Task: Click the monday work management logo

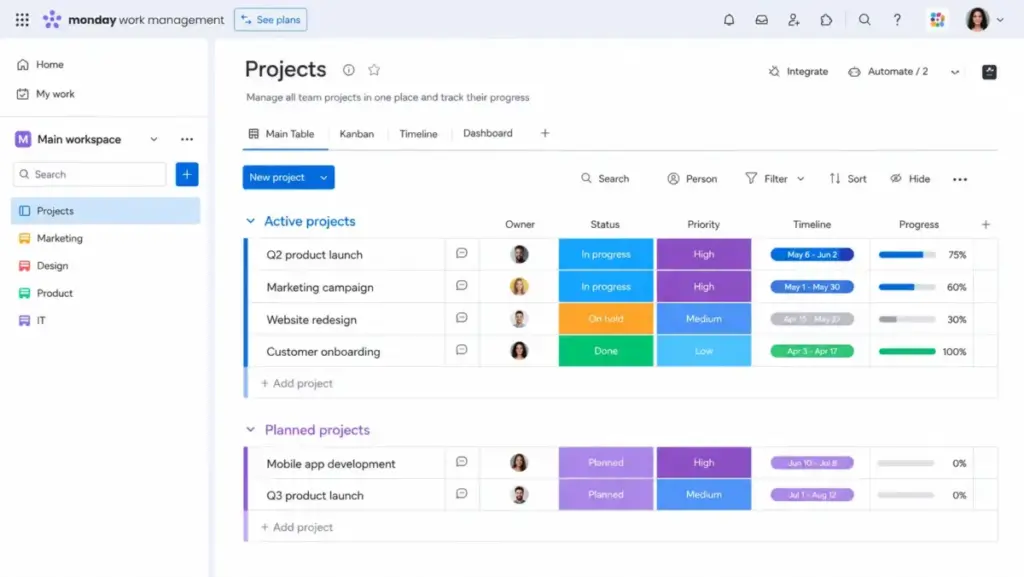Action: pyautogui.click(x=133, y=20)
